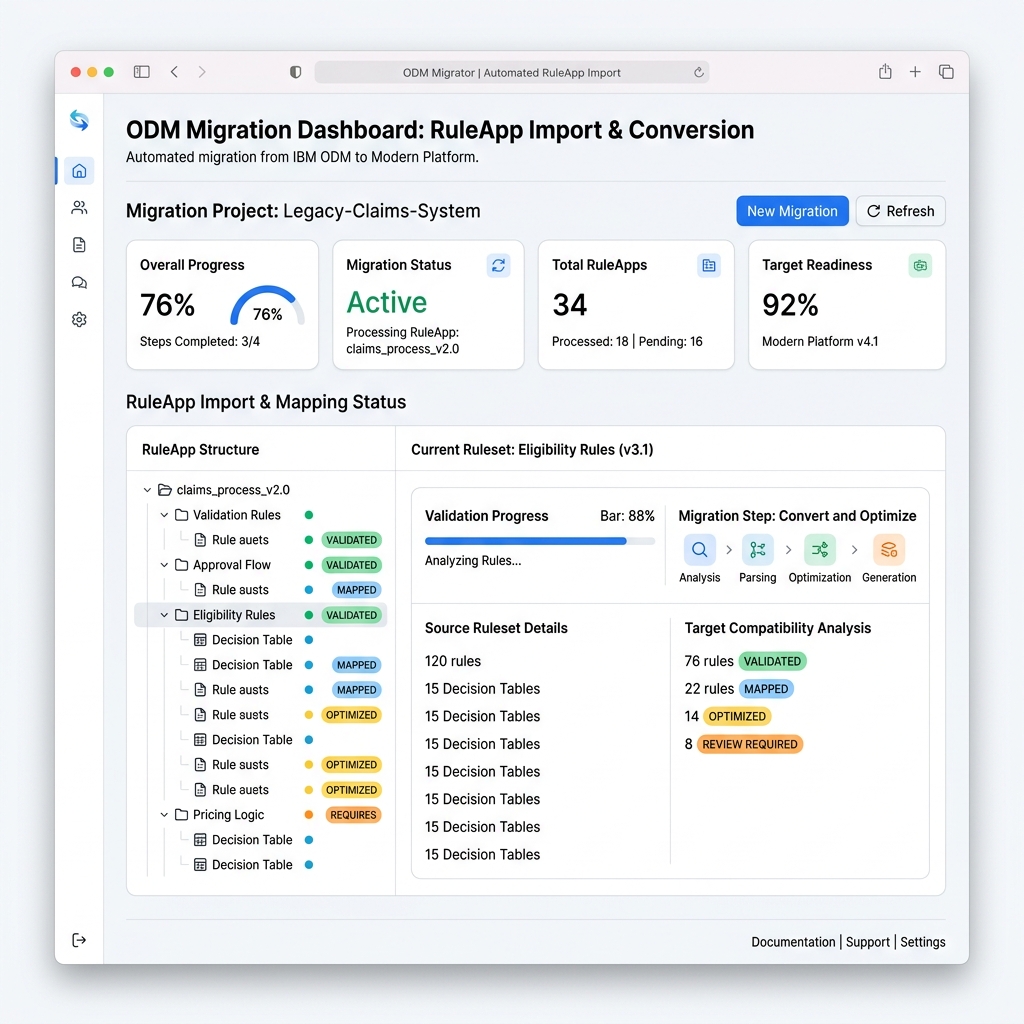
Task: Open the Users sidebar icon
Action: [x=79, y=208]
